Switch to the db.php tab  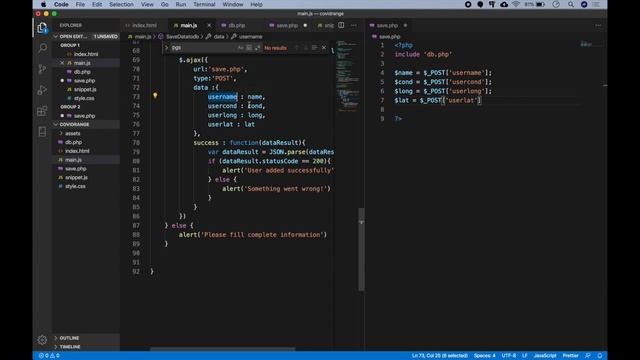click(237, 25)
